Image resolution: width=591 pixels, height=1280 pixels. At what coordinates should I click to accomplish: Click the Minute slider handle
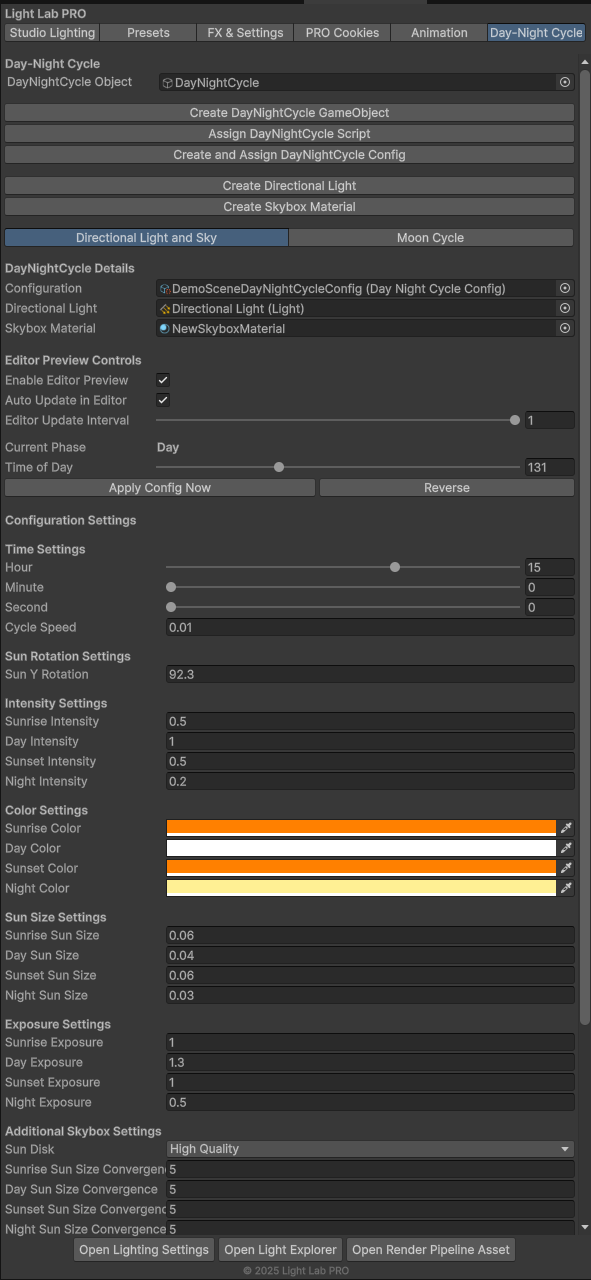(x=171, y=587)
